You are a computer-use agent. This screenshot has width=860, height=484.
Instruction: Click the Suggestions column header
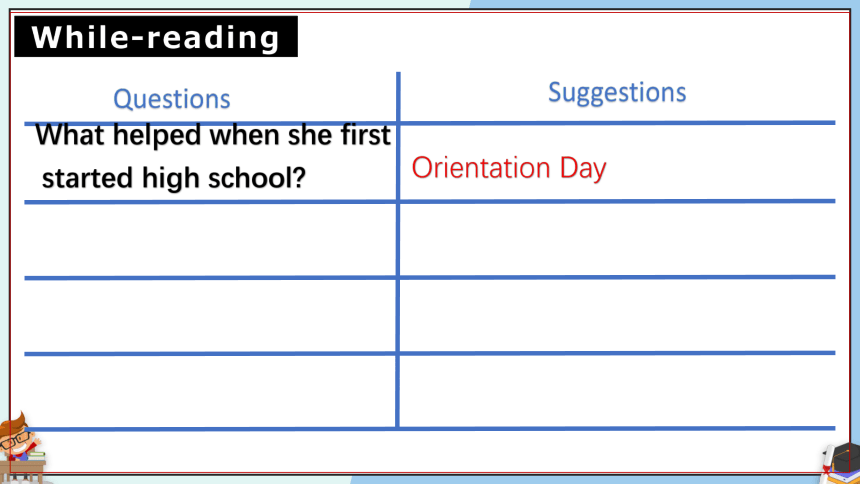coord(617,92)
